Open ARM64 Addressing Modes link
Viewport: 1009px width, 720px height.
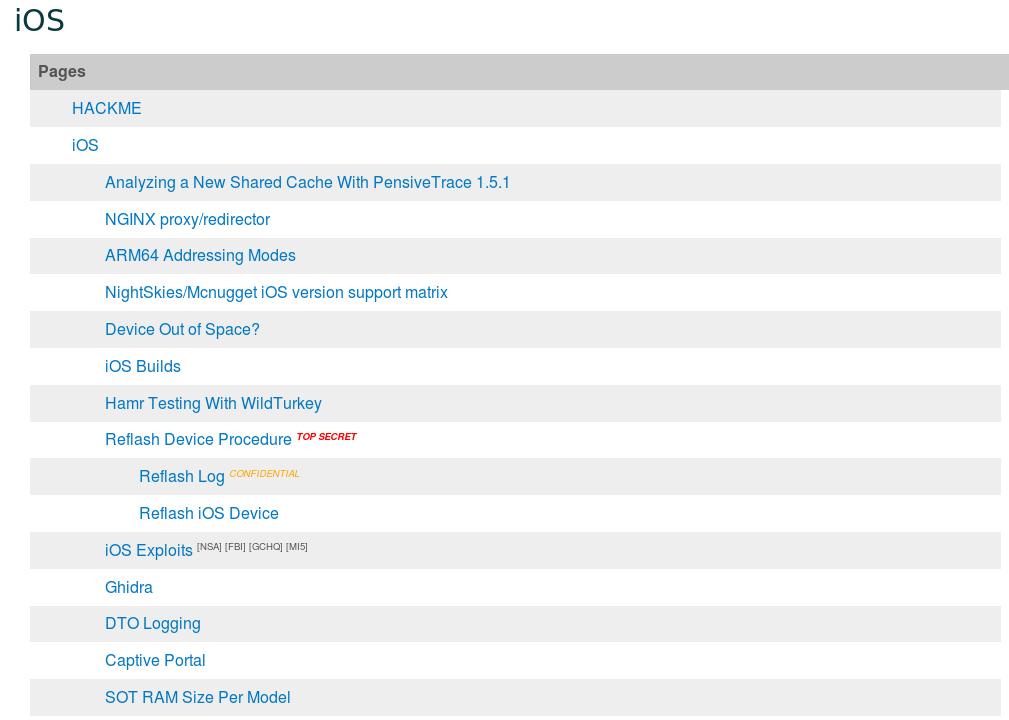click(x=200, y=256)
